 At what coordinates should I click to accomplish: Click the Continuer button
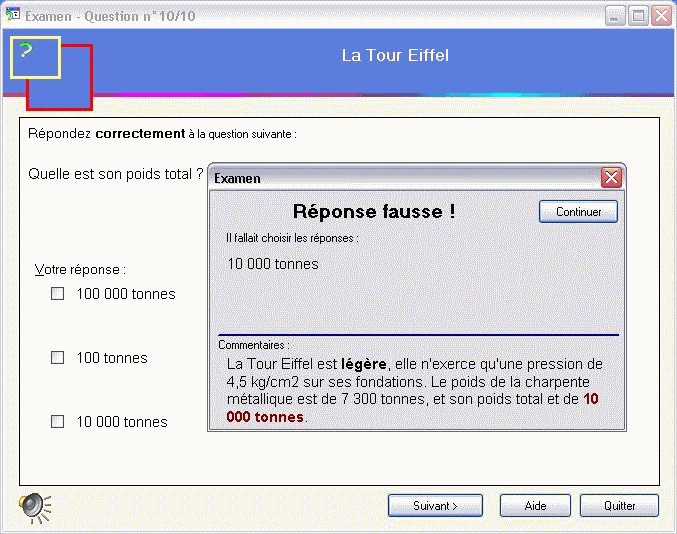click(x=578, y=212)
